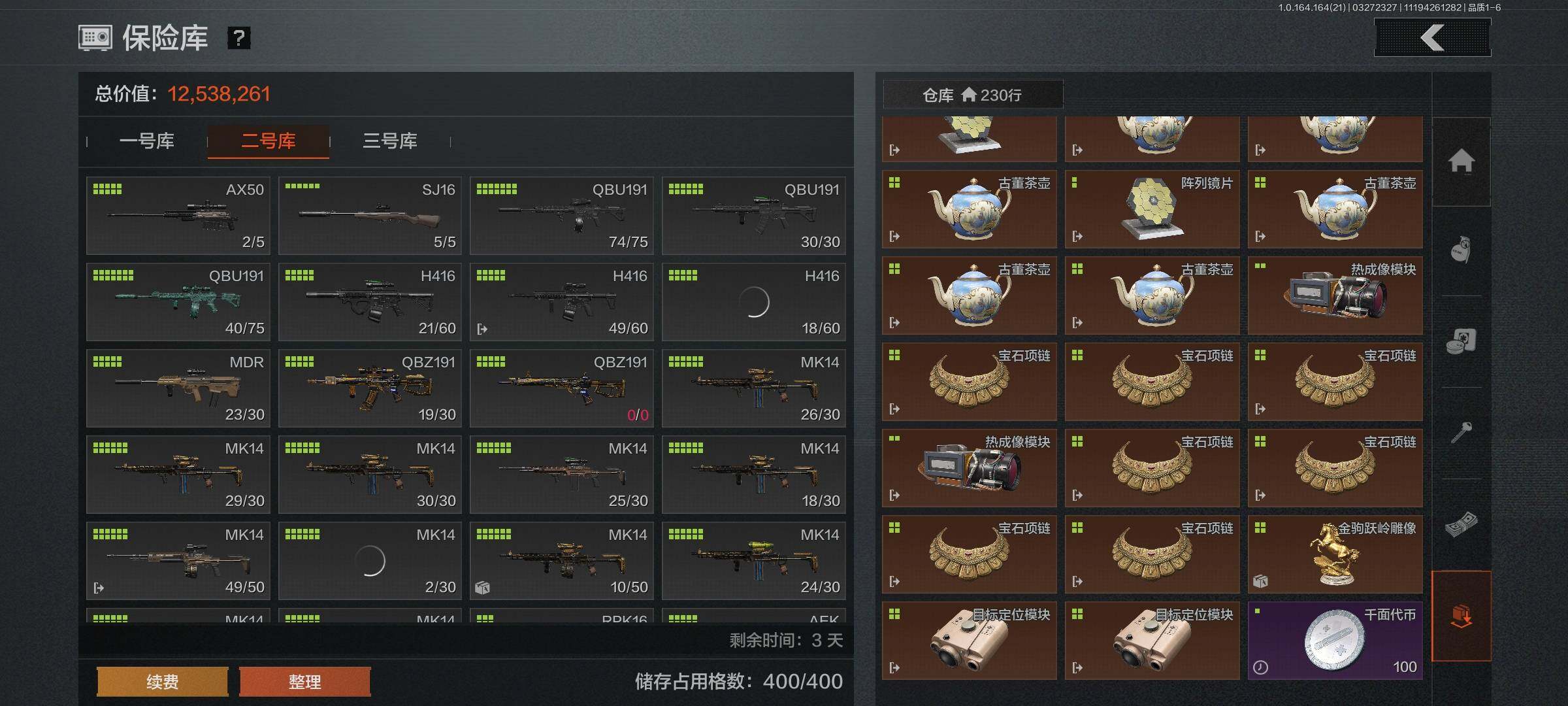Click the help question mark icon

(x=238, y=38)
